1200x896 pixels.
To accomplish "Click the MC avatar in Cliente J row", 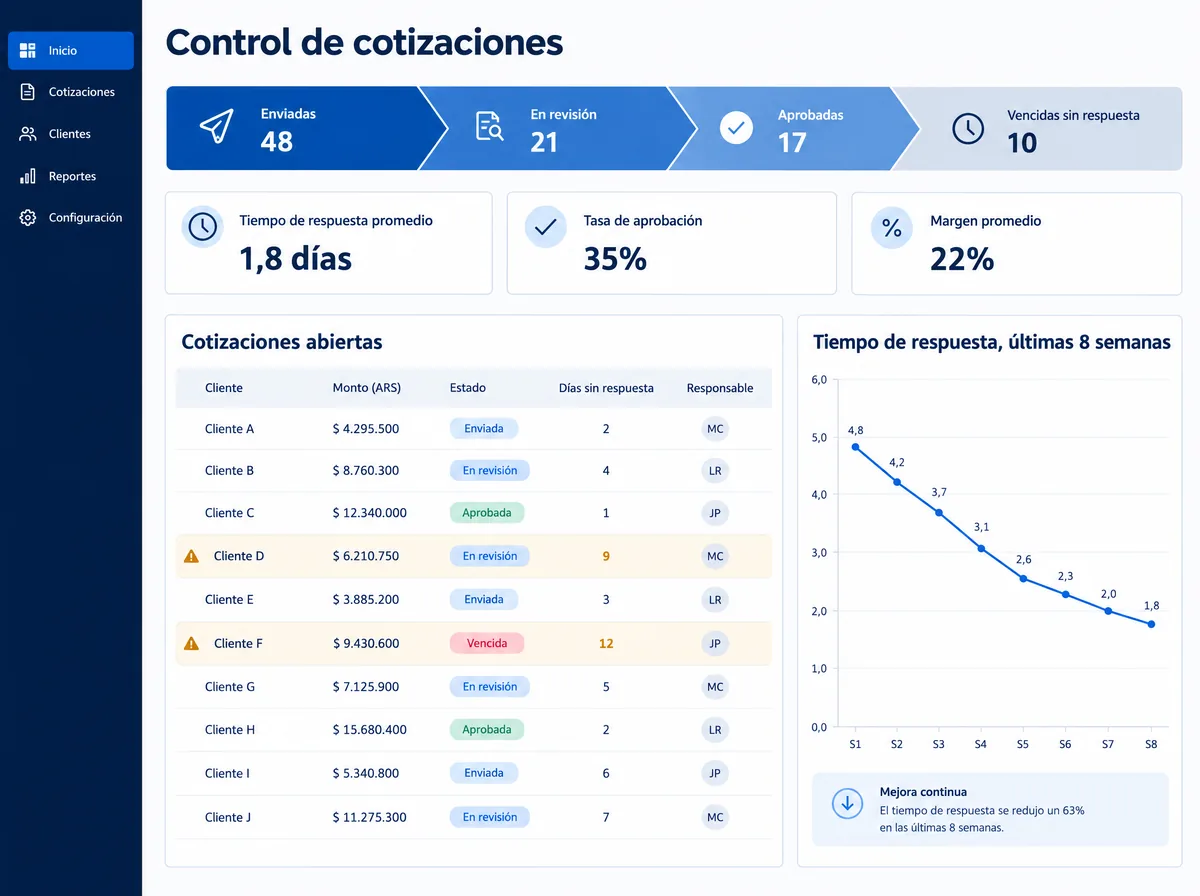I will tap(715, 817).
